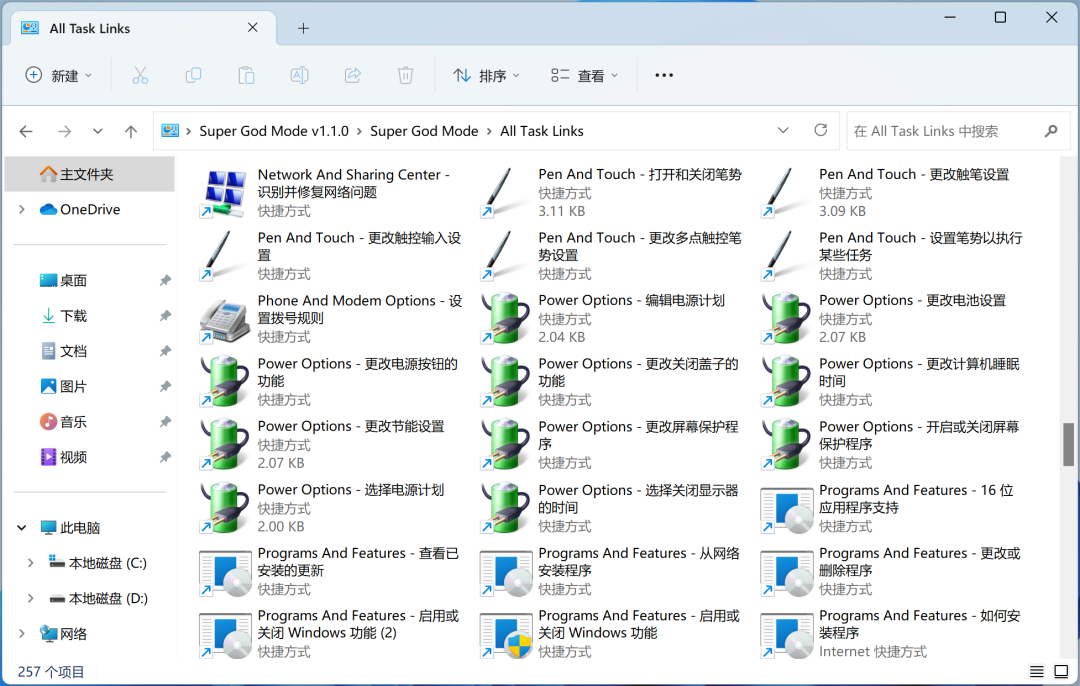The width and height of the screenshot is (1080, 686).
Task: Open the 新建 dropdown
Action: 59,75
